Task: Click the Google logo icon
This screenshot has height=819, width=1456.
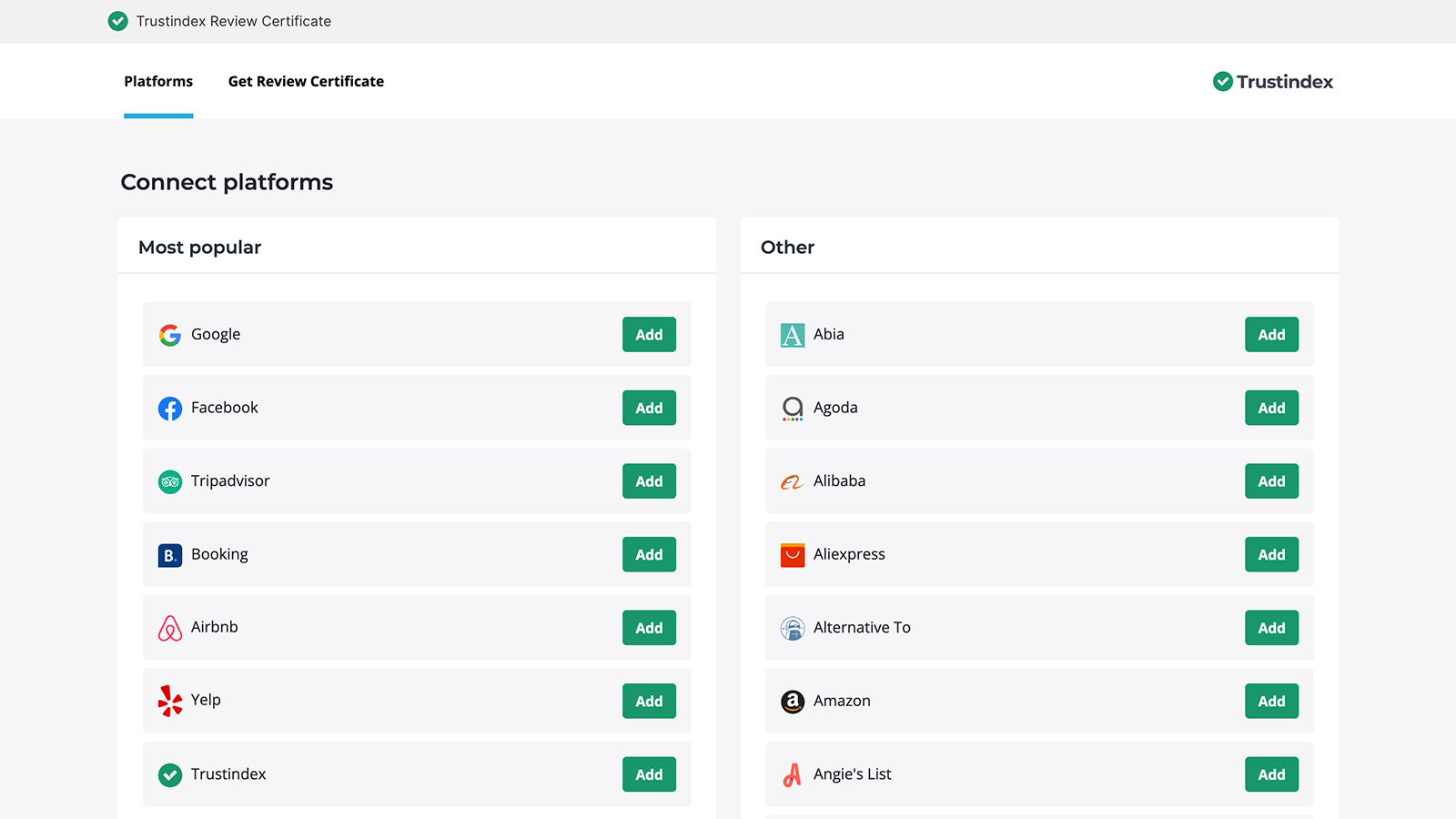Action: (170, 335)
